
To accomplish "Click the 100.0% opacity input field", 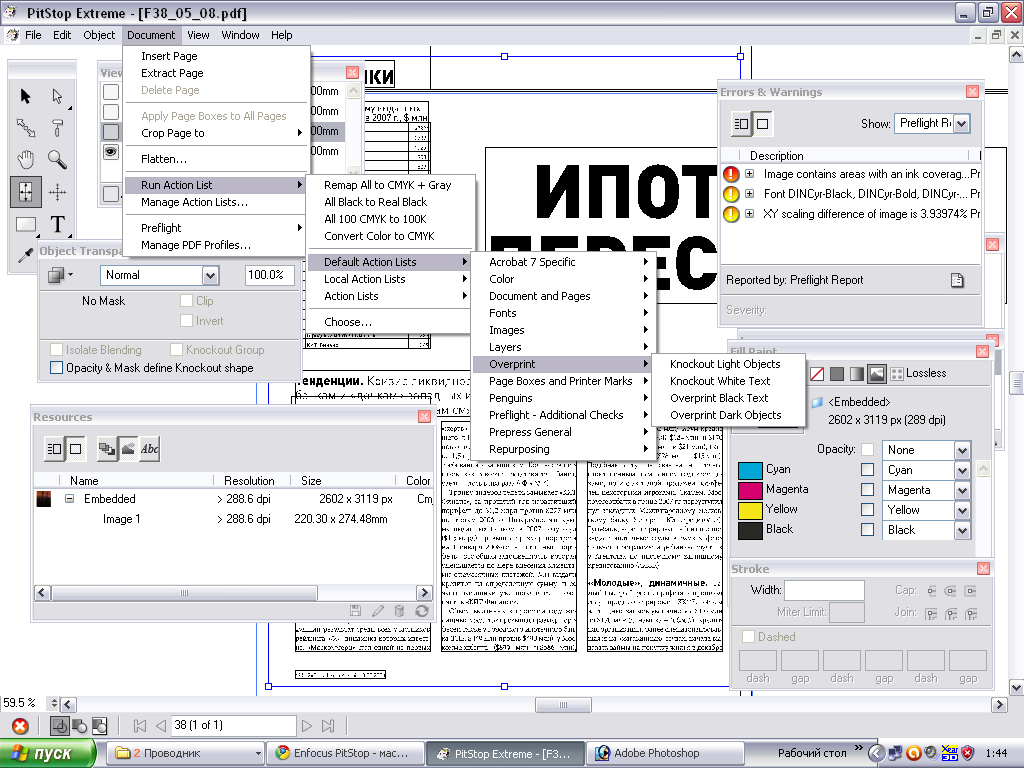I will pos(270,275).
